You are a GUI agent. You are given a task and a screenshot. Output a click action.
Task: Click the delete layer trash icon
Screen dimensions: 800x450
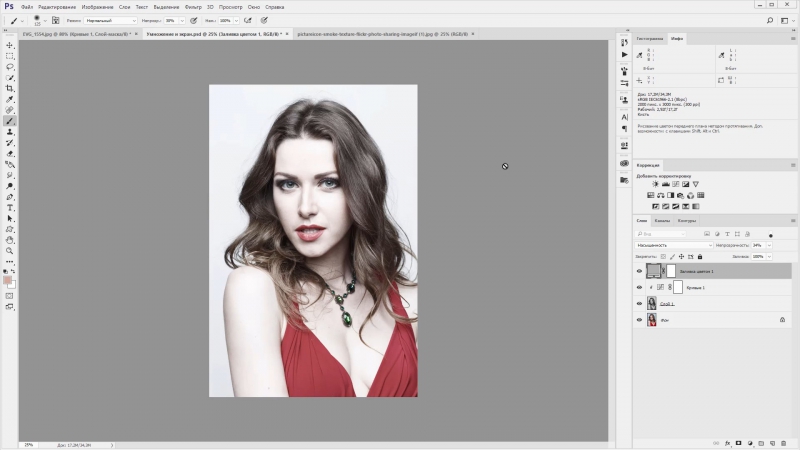point(785,442)
